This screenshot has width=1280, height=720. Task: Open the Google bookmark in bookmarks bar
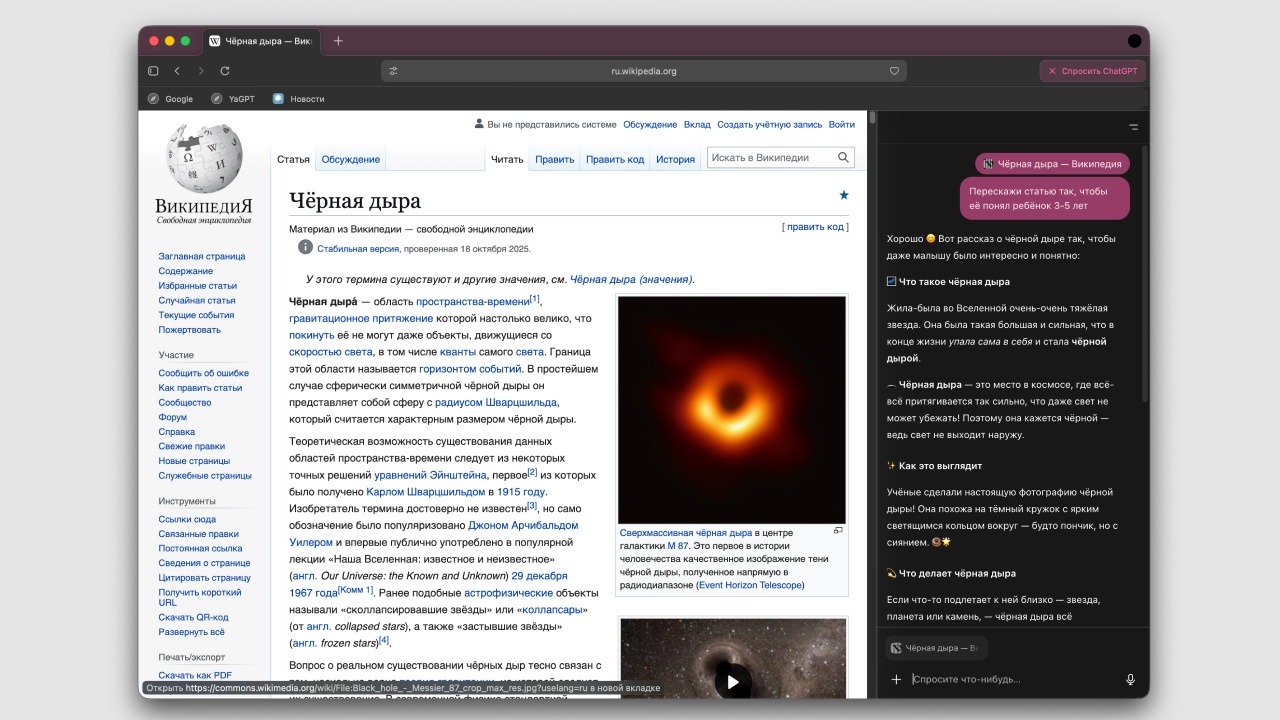click(x=170, y=99)
